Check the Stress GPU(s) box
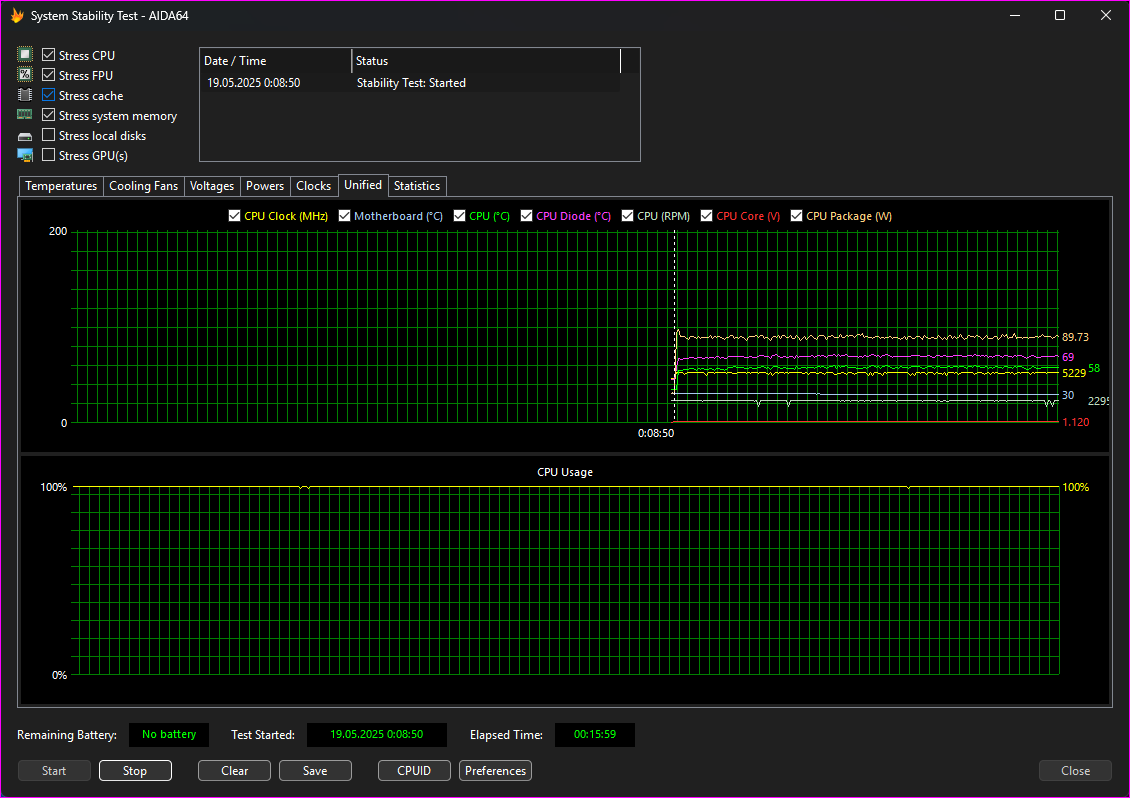This screenshot has width=1130, height=798. pyautogui.click(x=48, y=155)
